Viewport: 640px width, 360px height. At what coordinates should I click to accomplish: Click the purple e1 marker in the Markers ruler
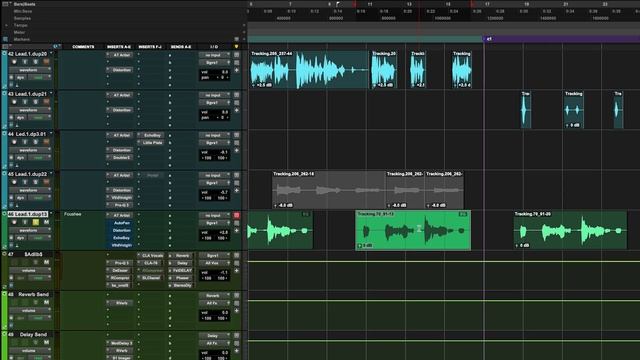(489, 39)
